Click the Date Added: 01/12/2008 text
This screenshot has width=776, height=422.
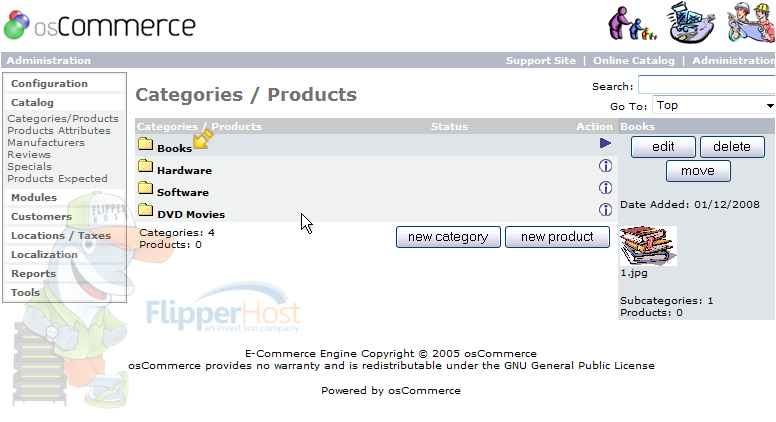point(690,205)
